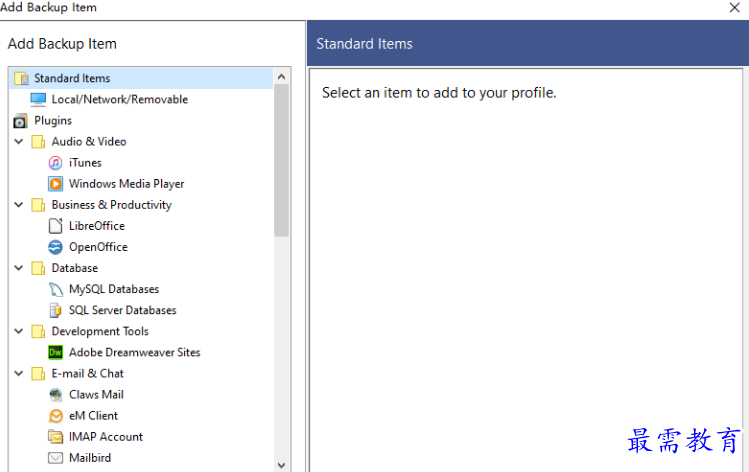Click the E-mail & Chat label

tap(87, 374)
